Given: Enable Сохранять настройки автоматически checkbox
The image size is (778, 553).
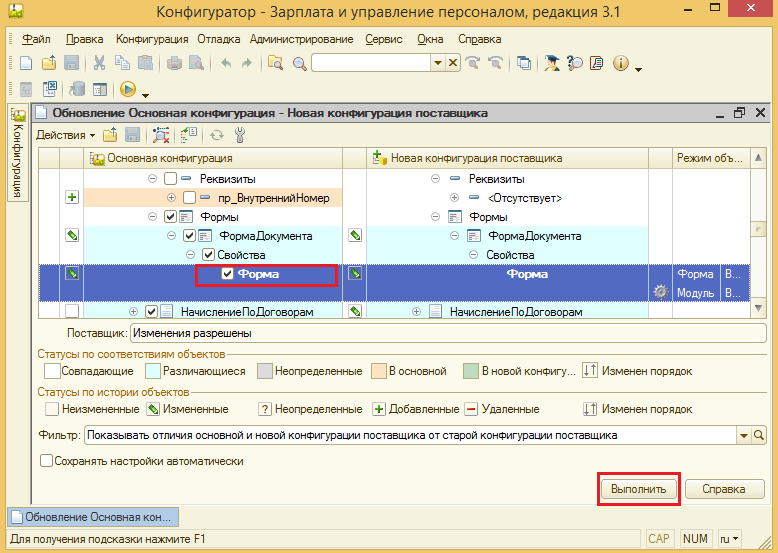Looking at the screenshot, I should coord(46,461).
